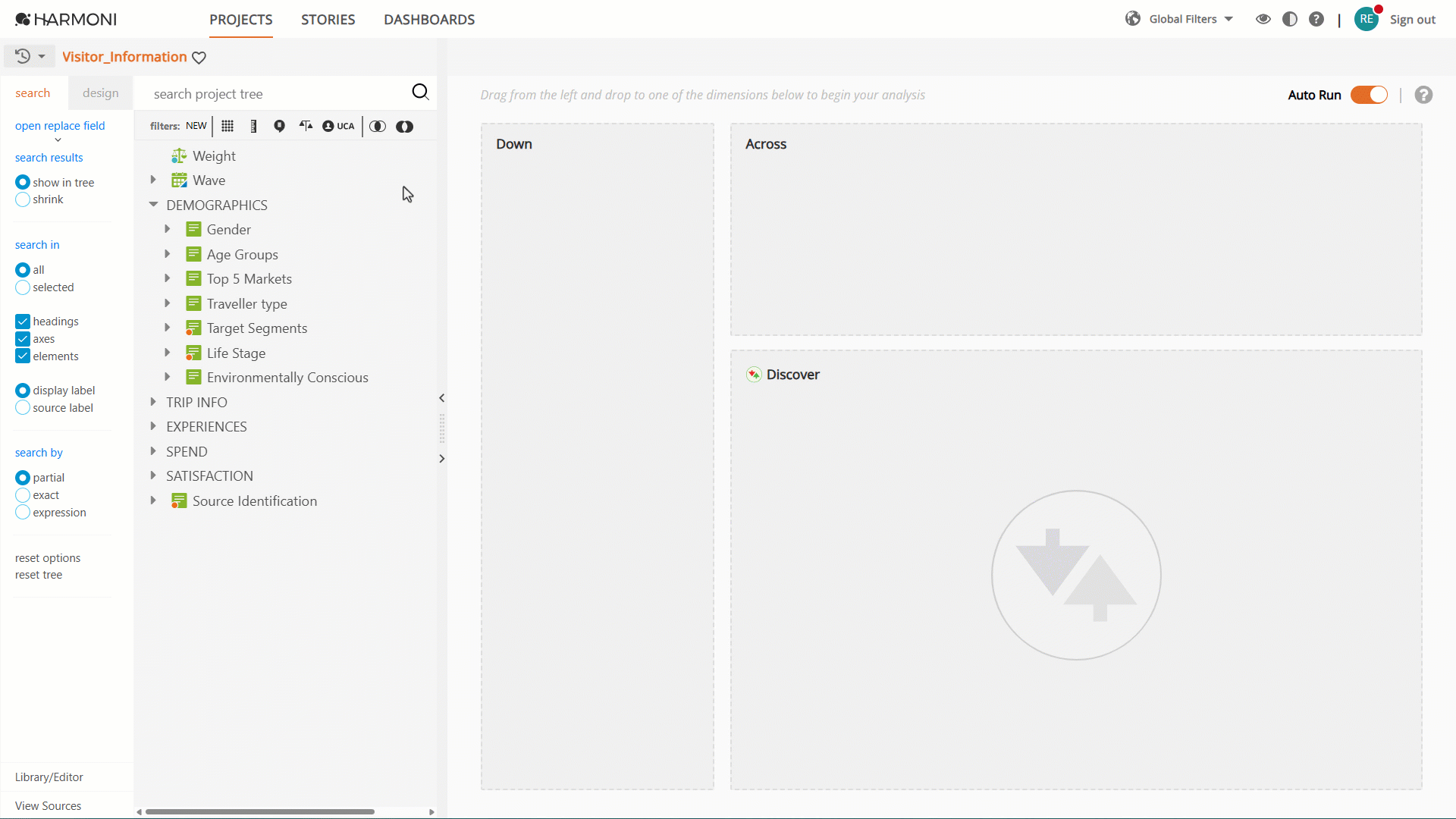Image resolution: width=1456 pixels, height=819 pixels.
Task: Switch to the design tab
Action: (101, 93)
